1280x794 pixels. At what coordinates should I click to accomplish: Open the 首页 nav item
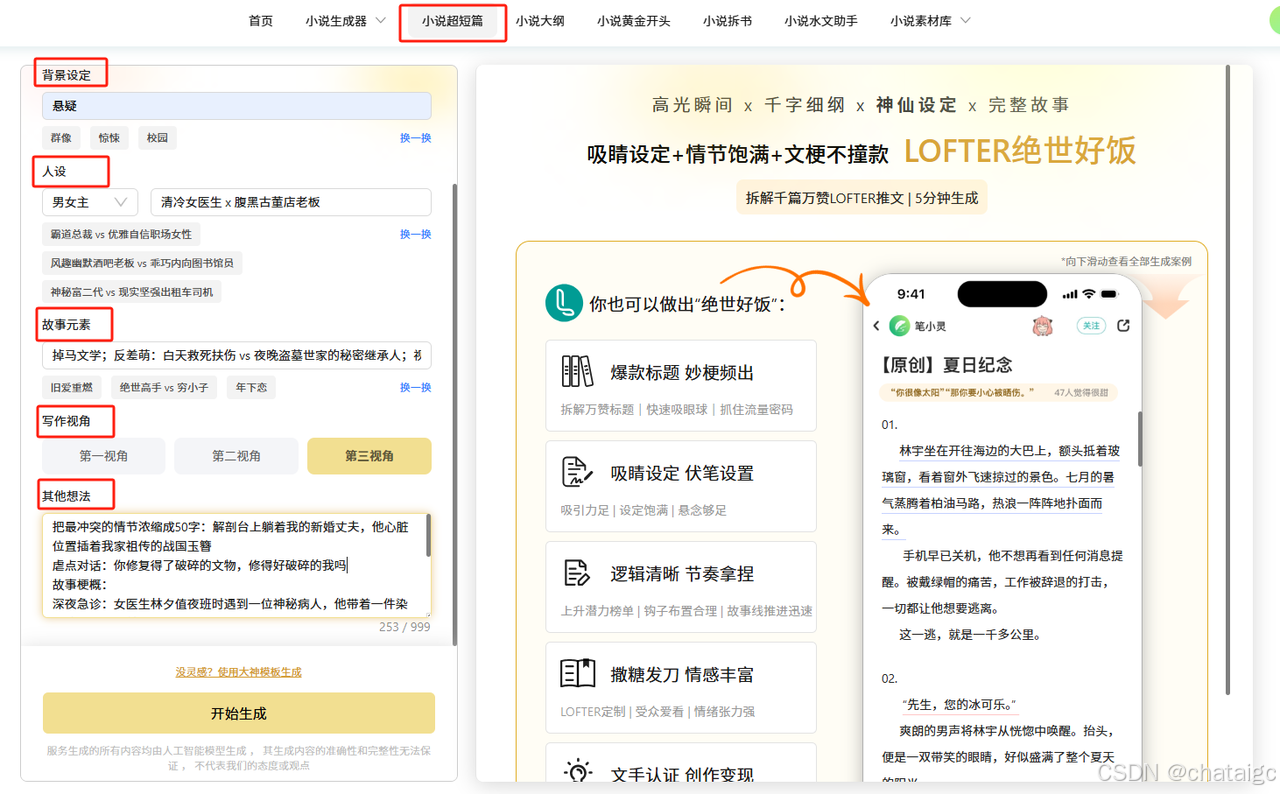pos(260,21)
